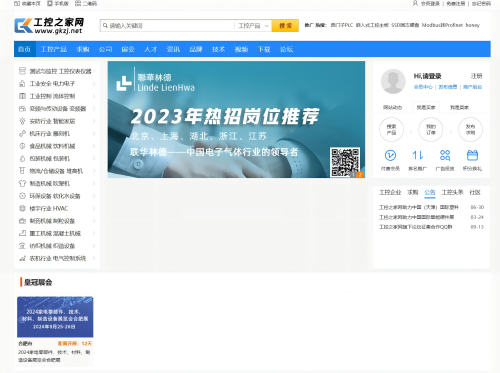Open the 论坛 nav item
The width and height of the screenshot is (500, 373).
286,49
